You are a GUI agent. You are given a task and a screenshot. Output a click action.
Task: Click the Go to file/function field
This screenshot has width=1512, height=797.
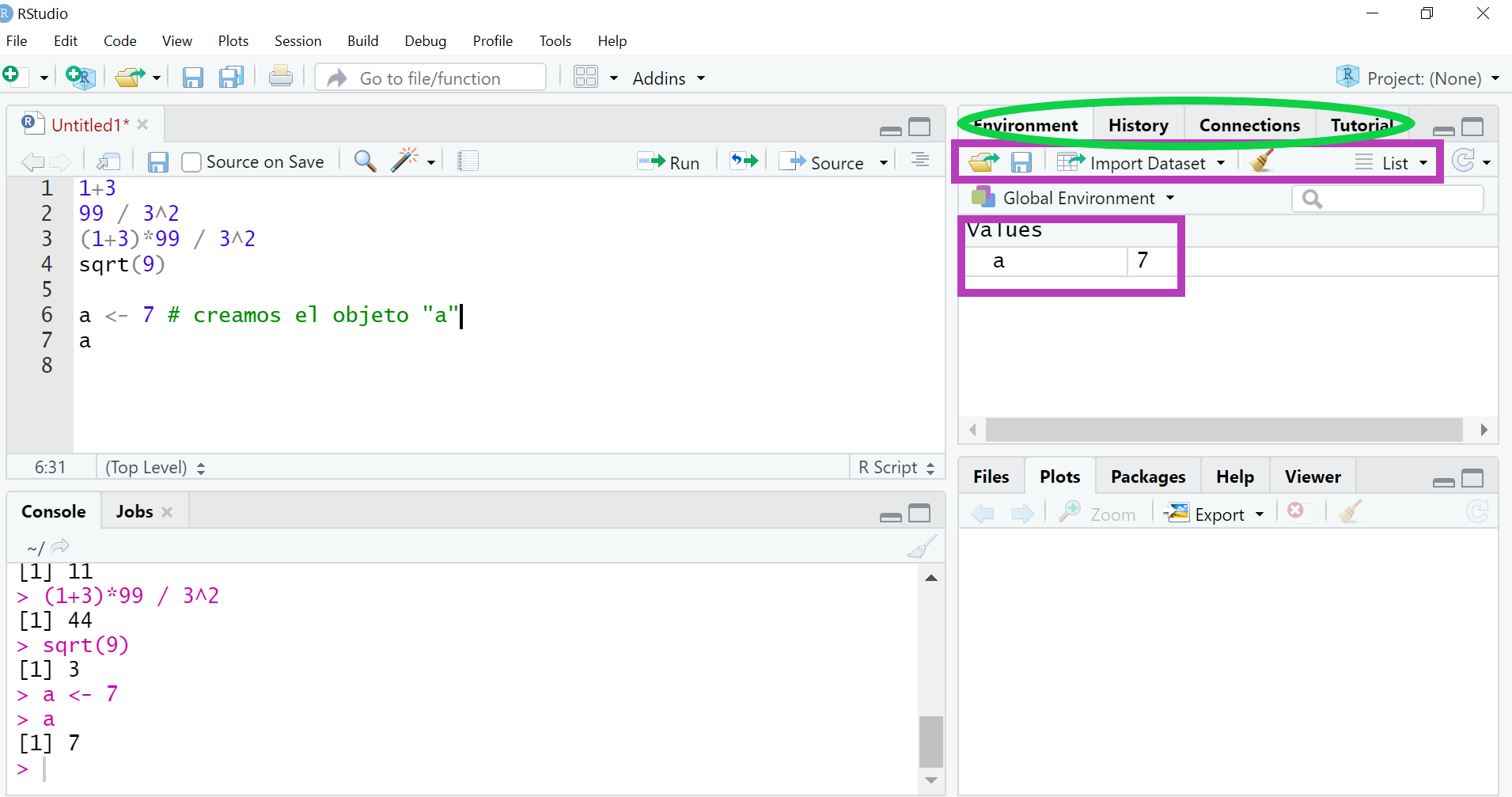pyautogui.click(x=430, y=78)
